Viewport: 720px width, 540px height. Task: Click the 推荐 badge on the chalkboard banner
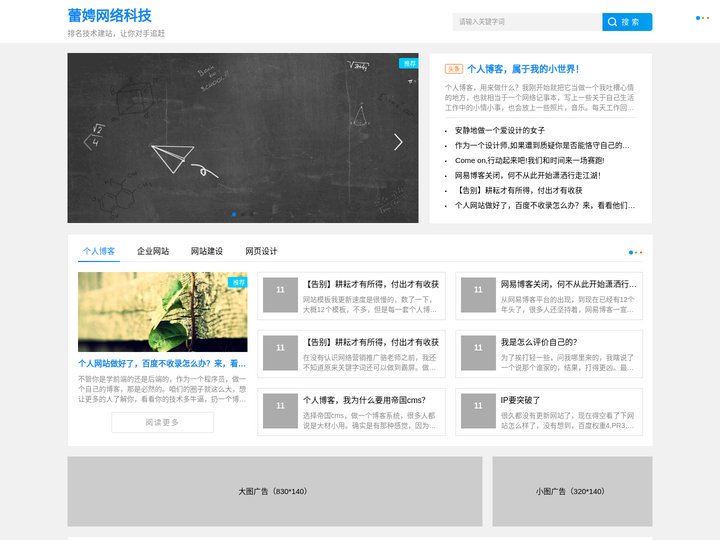tap(409, 63)
